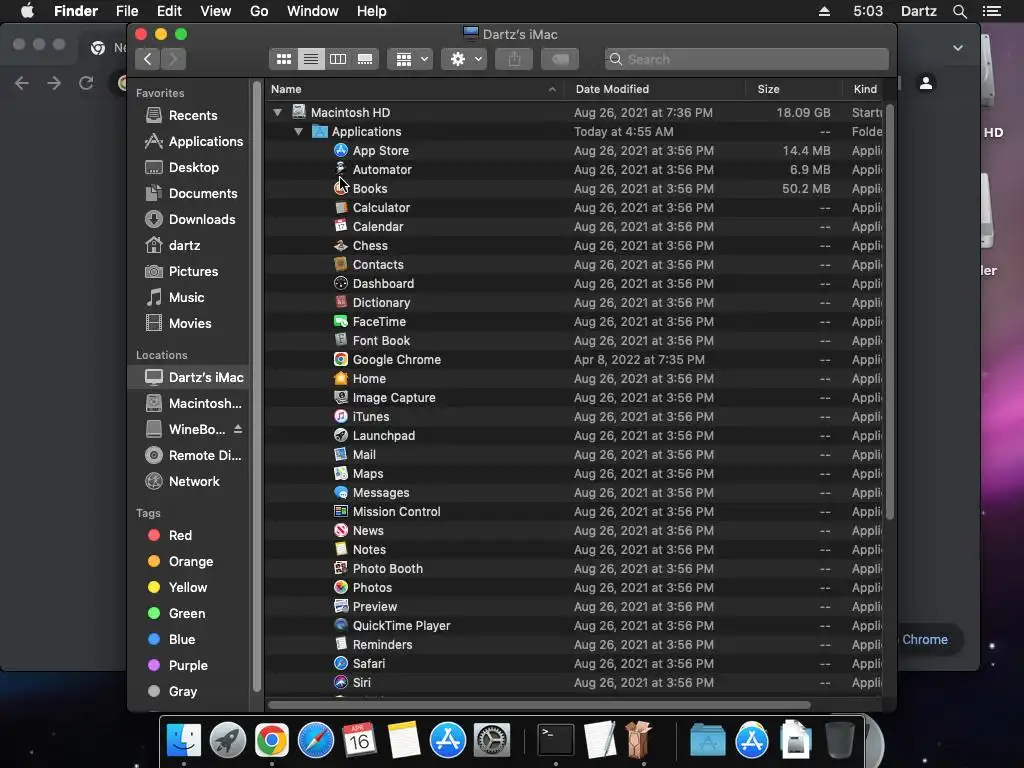Select the Dictionary row
1024x768 pixels.
575,302
